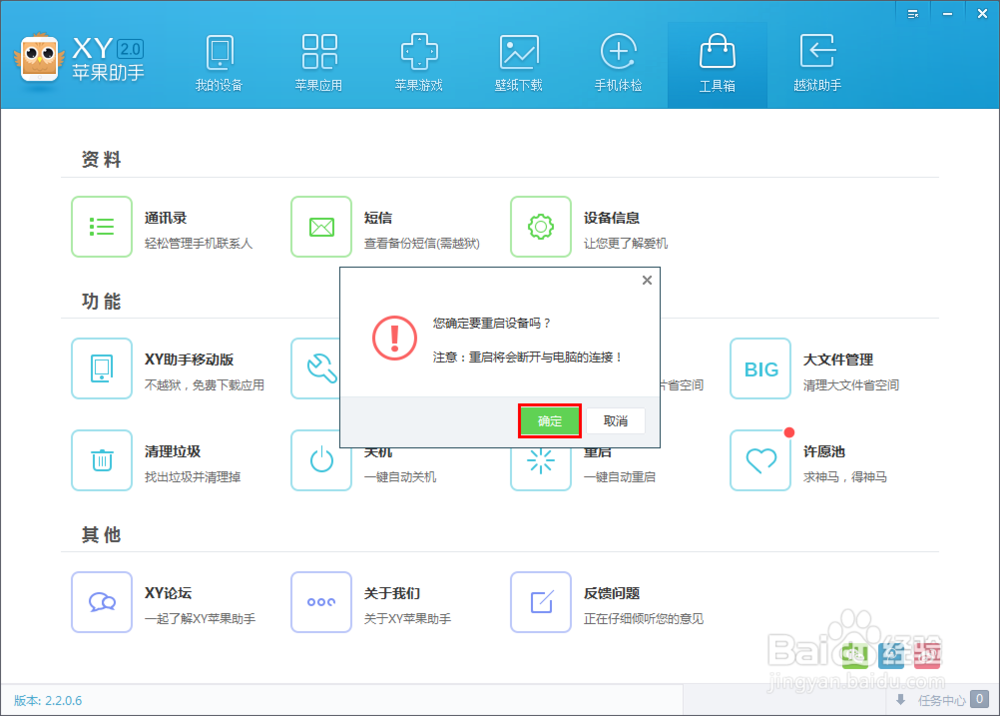Click 一键自动关机 description text
Viewport: 1000px width, 716px height.
coord(400,476)
